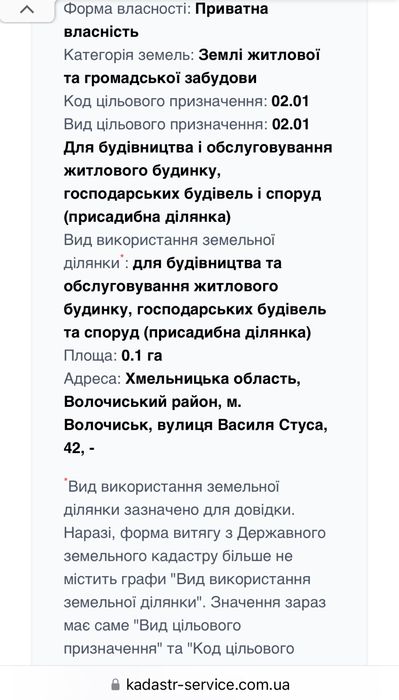The image size is (399, 700).
Task: Select the kadastr-service.com.ua address bar text
Action: (208, 684)
